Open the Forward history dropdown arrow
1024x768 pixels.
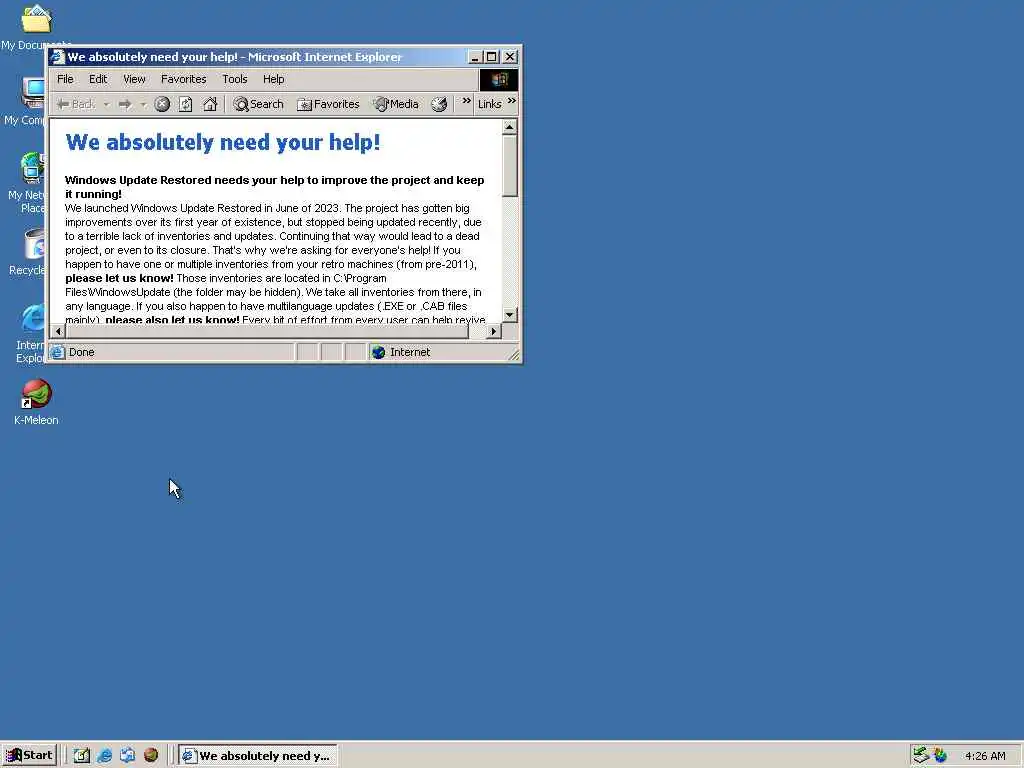pyautogui.click(x=143, y=104)
